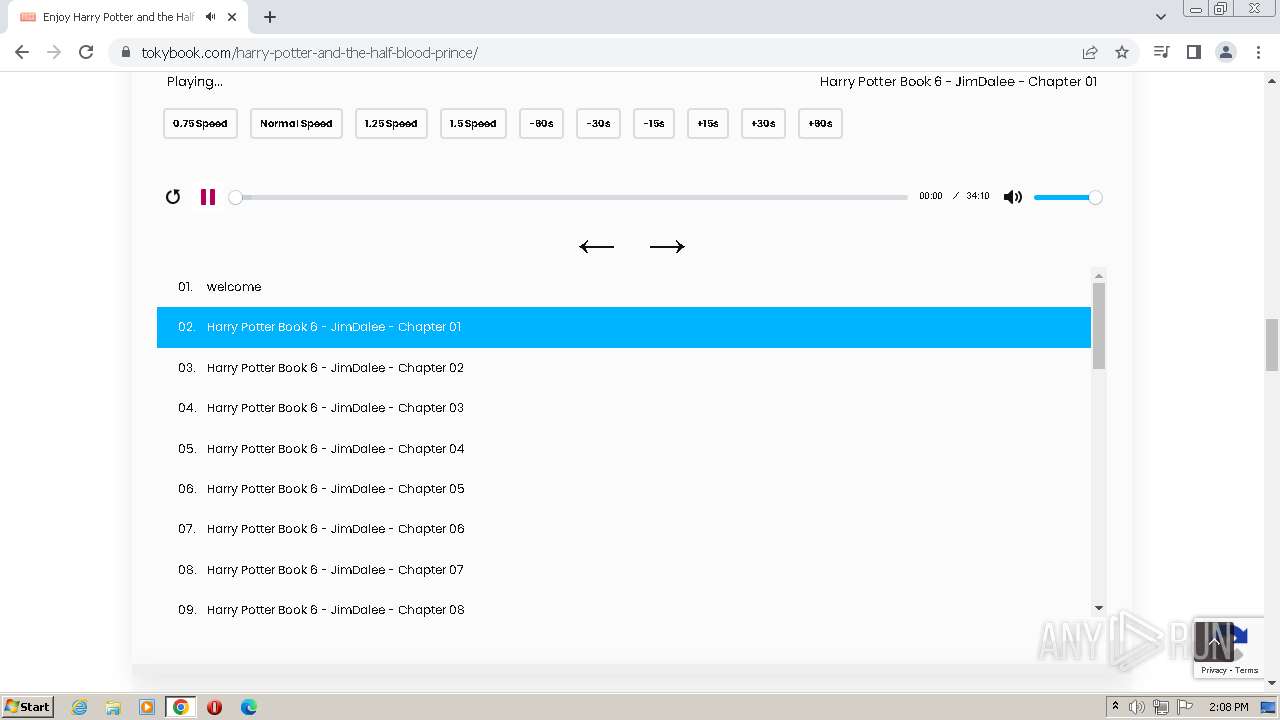Set playback to 0.75 Speed
1280x720 pixels.
[x=200, y=124]
